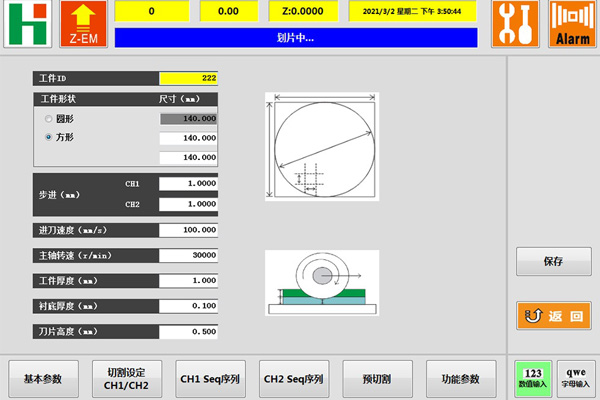Click the 返回 return button
Viewport: 600px width, 400px height.
pyautogui.click(x=553, y=316)
